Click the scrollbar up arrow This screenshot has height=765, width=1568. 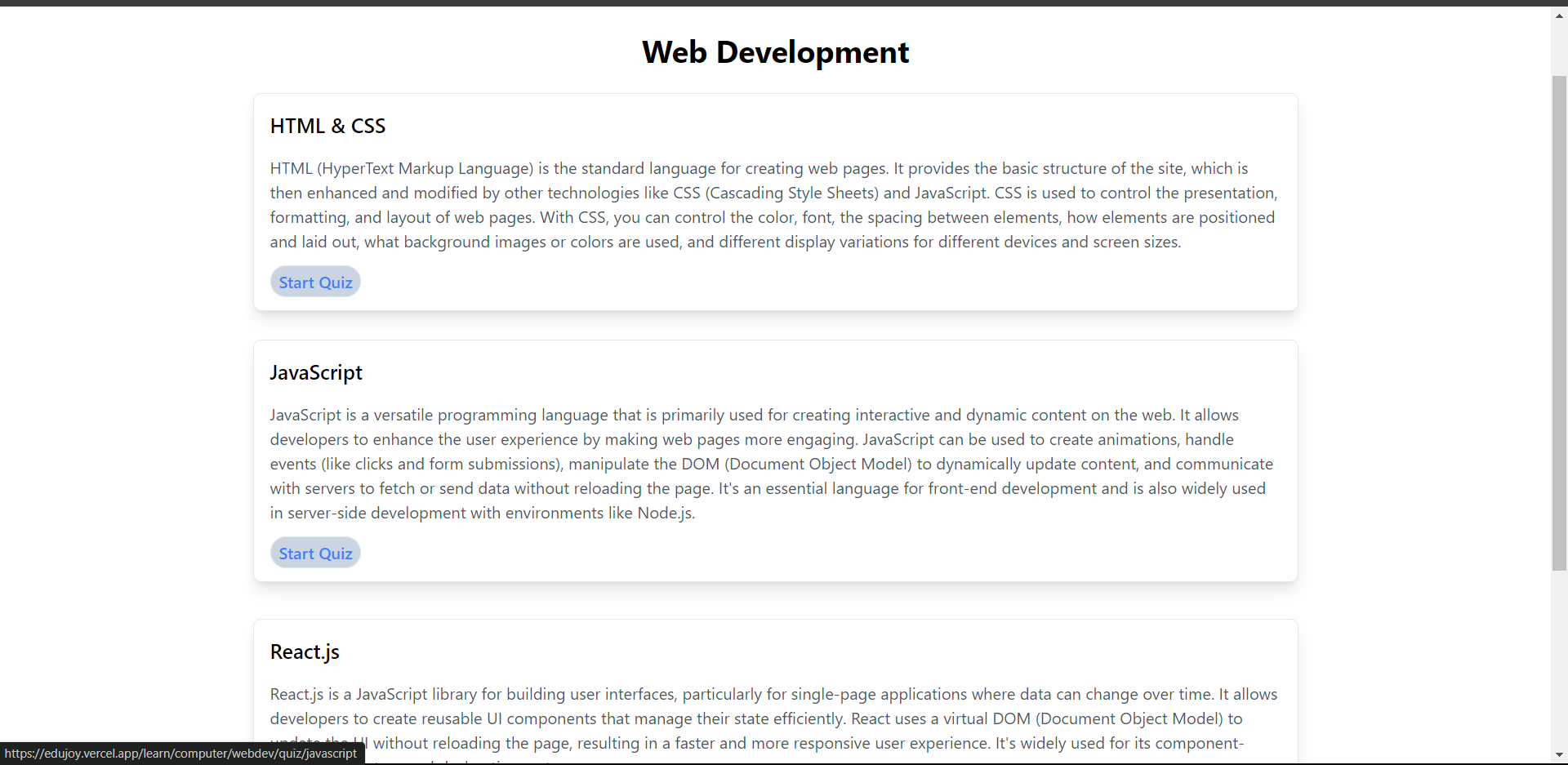[1559, 16]
